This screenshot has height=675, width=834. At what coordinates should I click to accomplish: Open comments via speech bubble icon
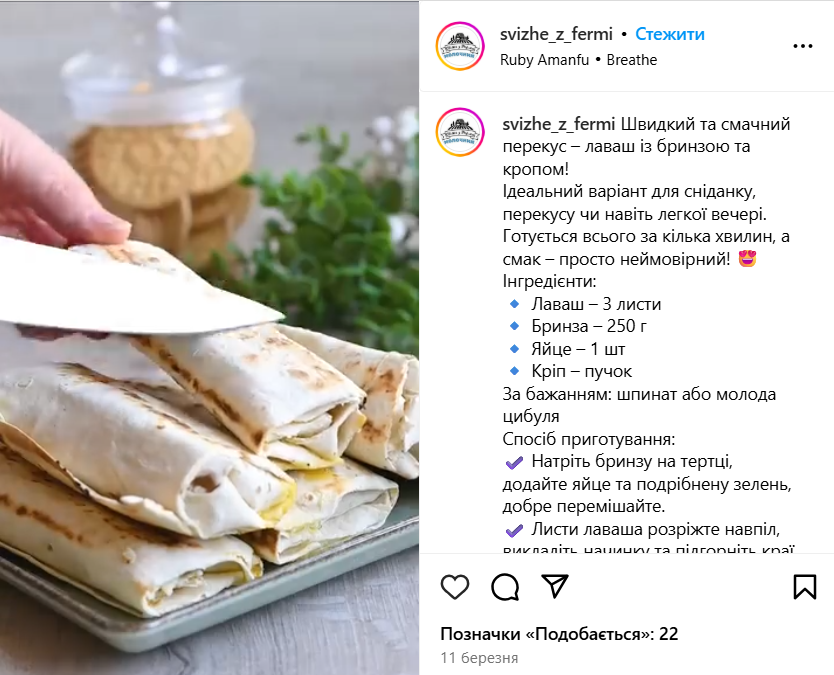(x=505, y=587)
